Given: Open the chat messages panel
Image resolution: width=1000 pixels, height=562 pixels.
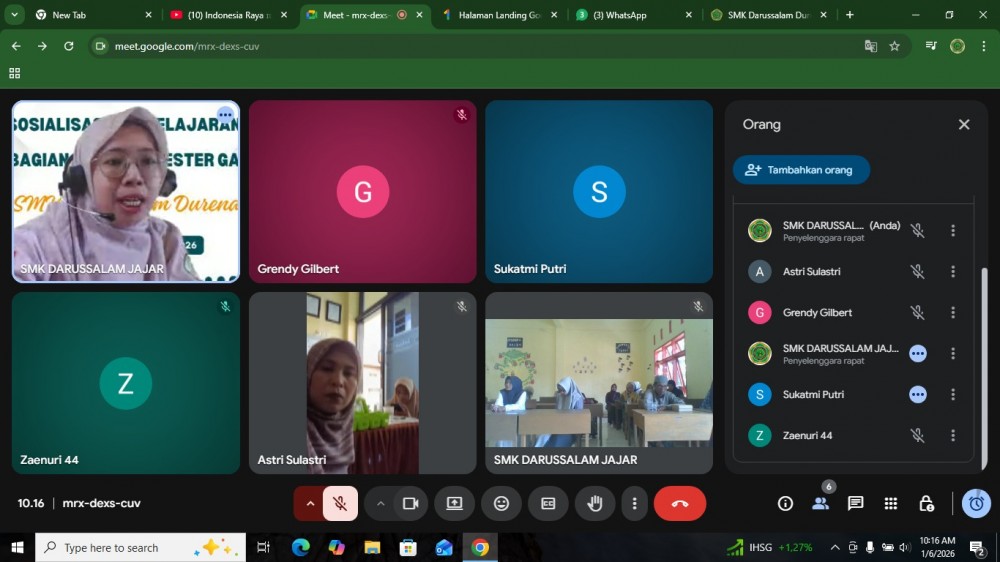Looking at the screenshot, I should (x=855, y=504).
